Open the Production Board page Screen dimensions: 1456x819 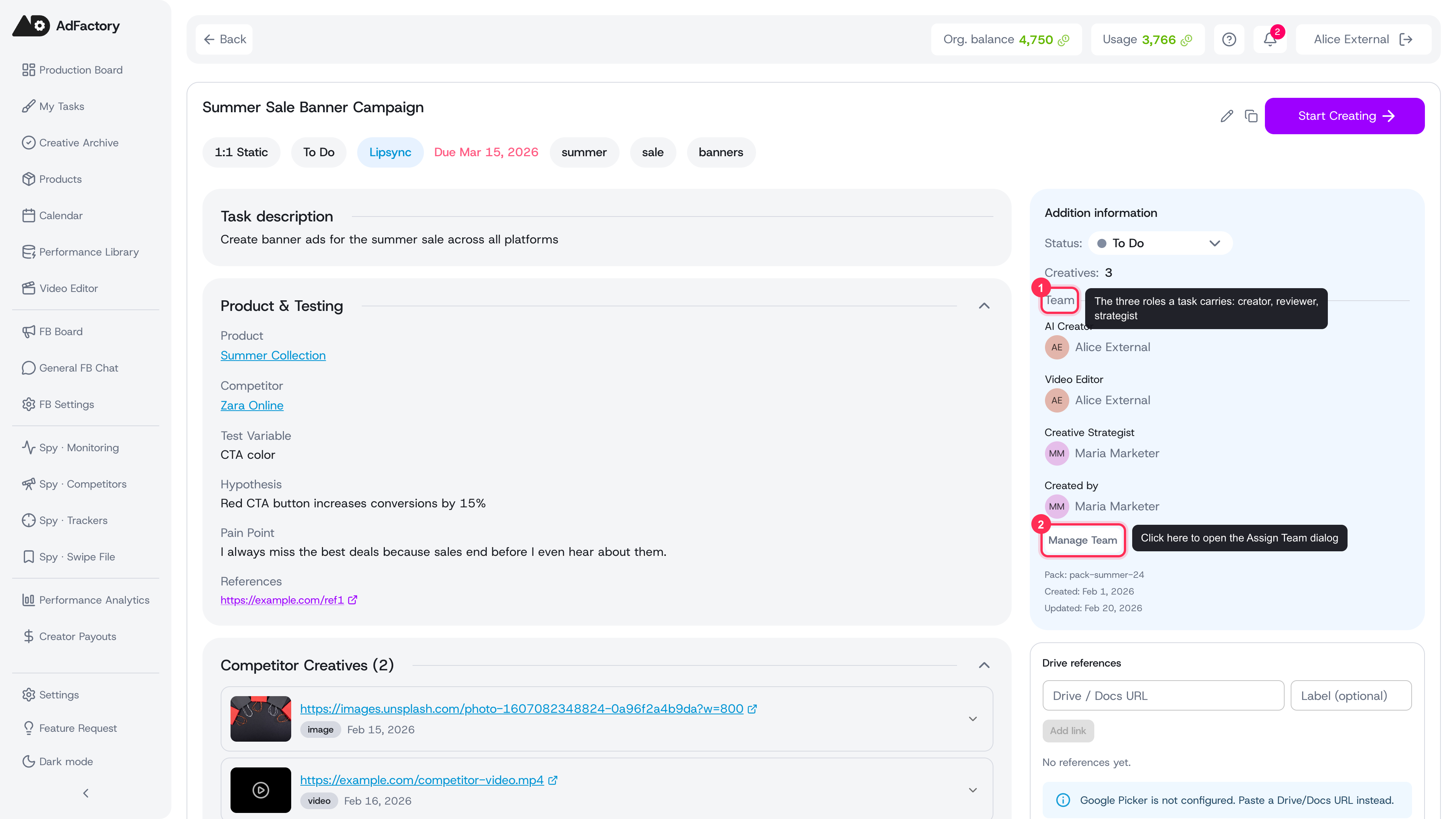[x=72, y=69]
